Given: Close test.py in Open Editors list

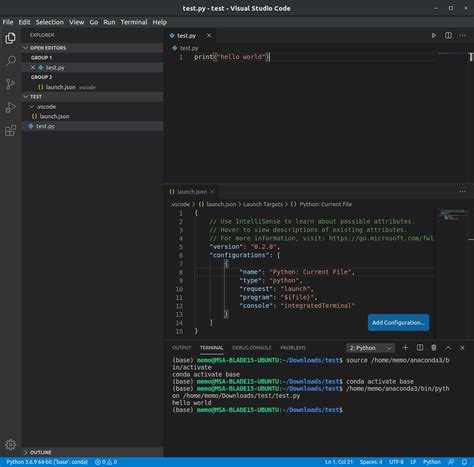Looking at the screenshot, I should (33, 68).
